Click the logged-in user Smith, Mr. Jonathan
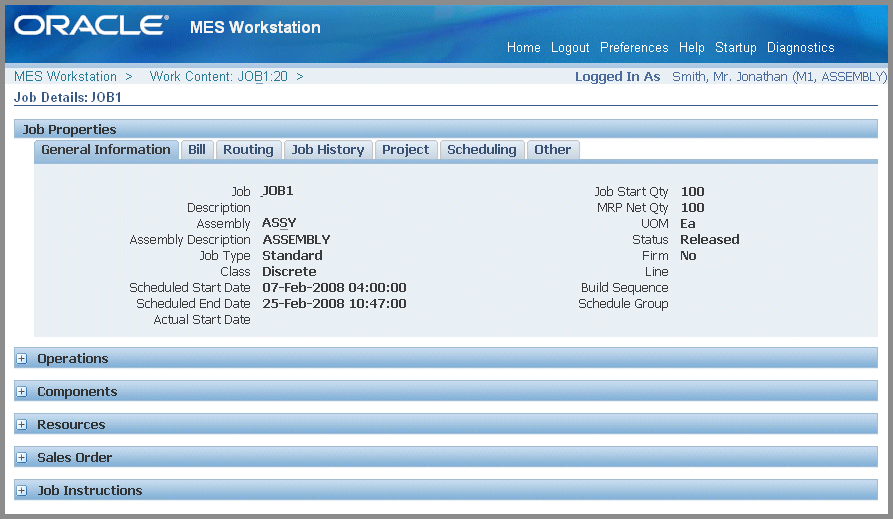Image resolution: width=893 pixels, height=519 pixels. pyautogui.click(x=779, y=76)
